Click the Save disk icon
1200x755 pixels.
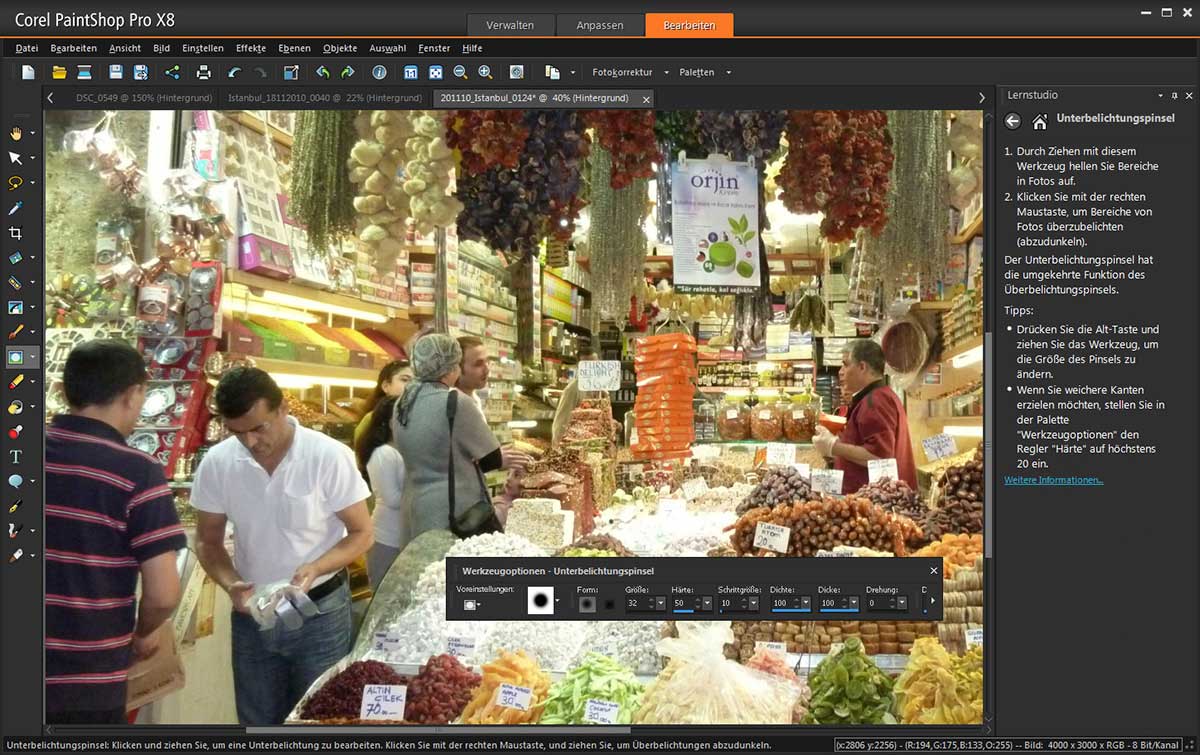116,72
